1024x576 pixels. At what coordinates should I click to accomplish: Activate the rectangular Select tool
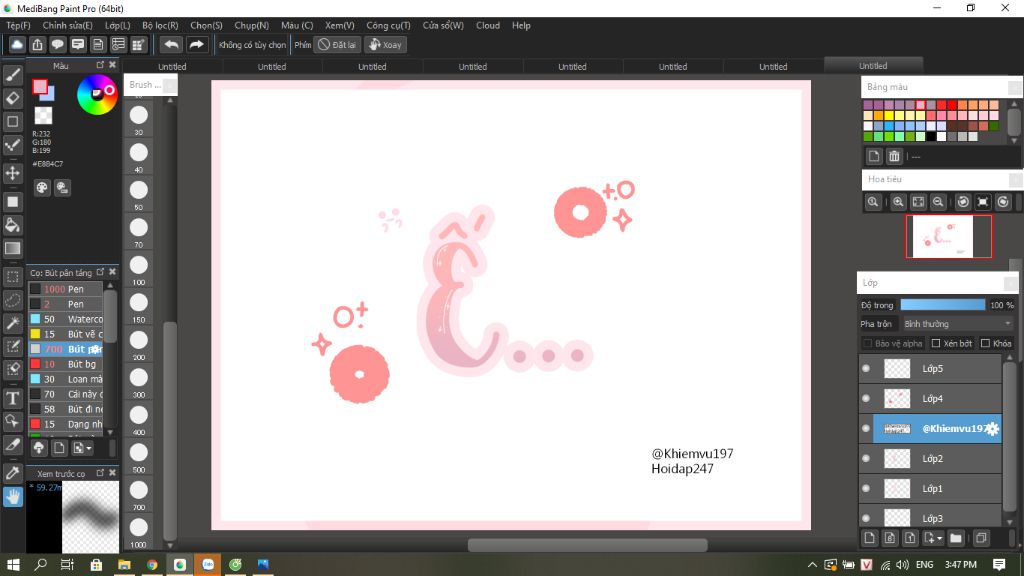click(12, 277)
